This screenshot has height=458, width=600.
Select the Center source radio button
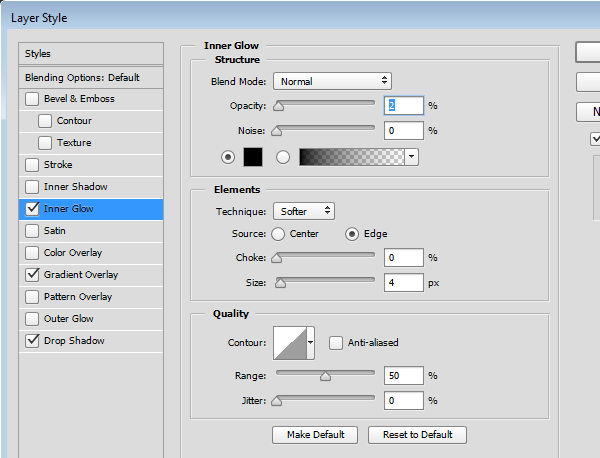(278, 234)
